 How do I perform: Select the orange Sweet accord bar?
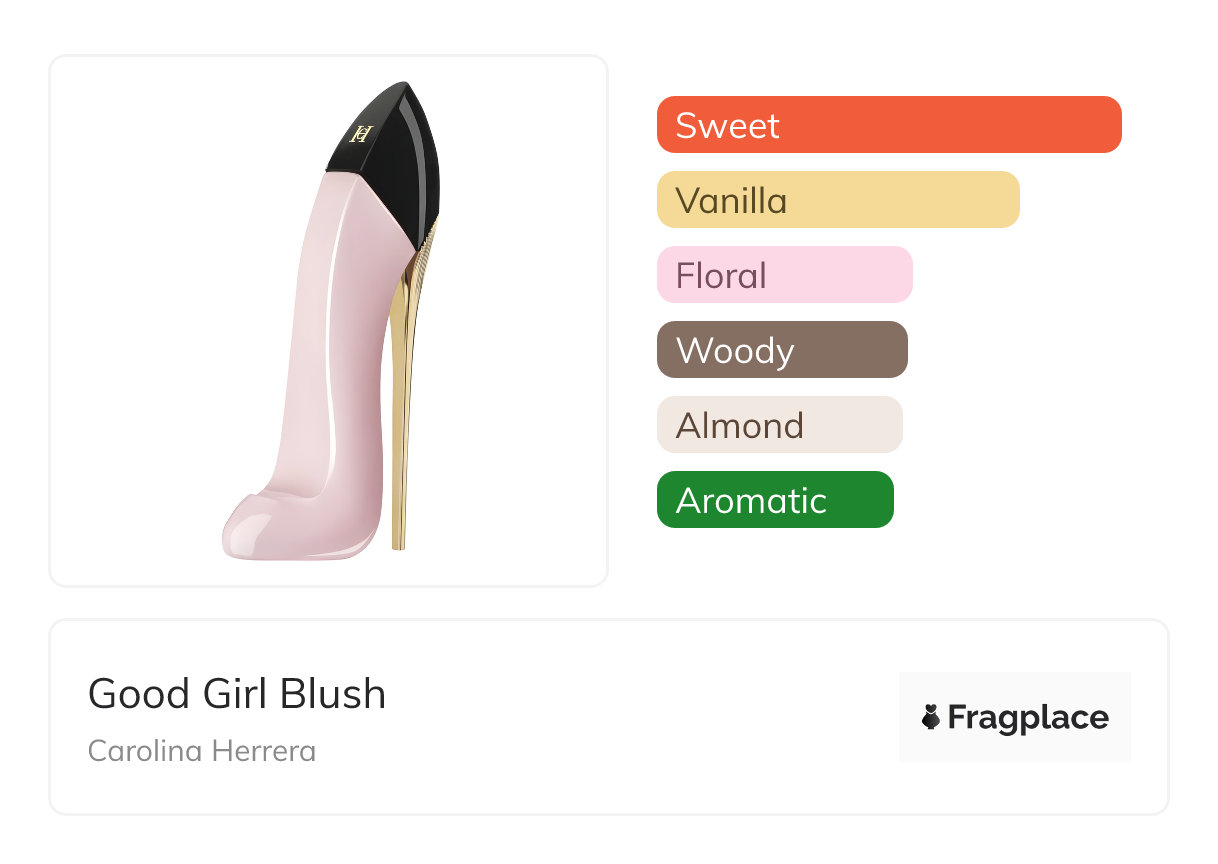coord(888,125)
